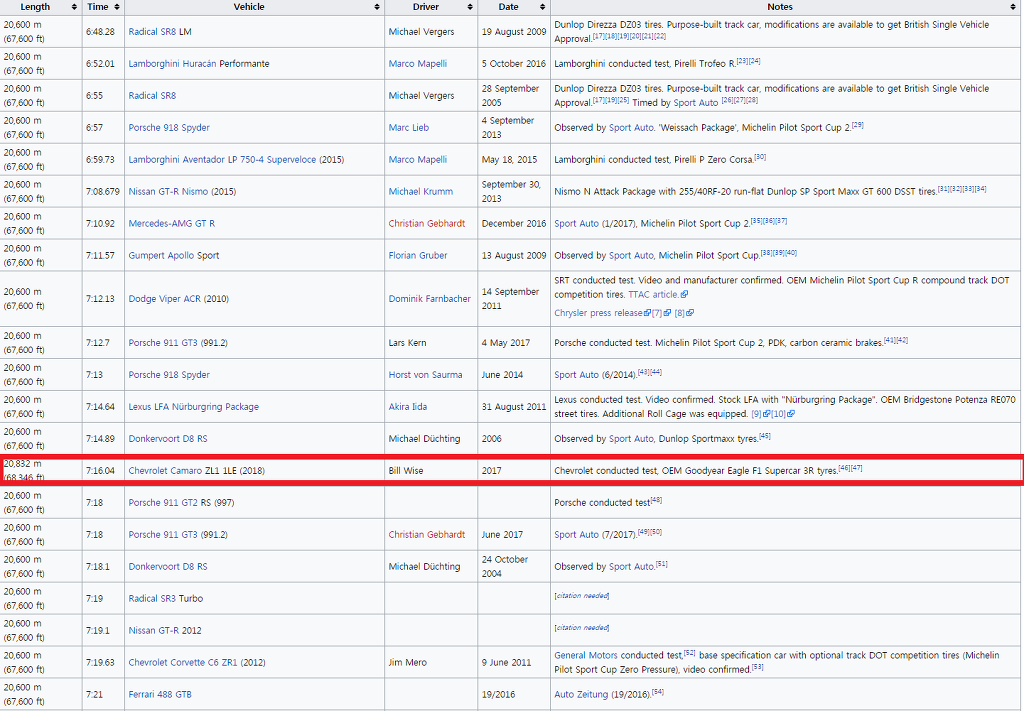The height and width of the screenshot is (711, 1024).
Task: Open the Chevrolet Corvette C6 ZR1 link
Action: tap(183, 663)
